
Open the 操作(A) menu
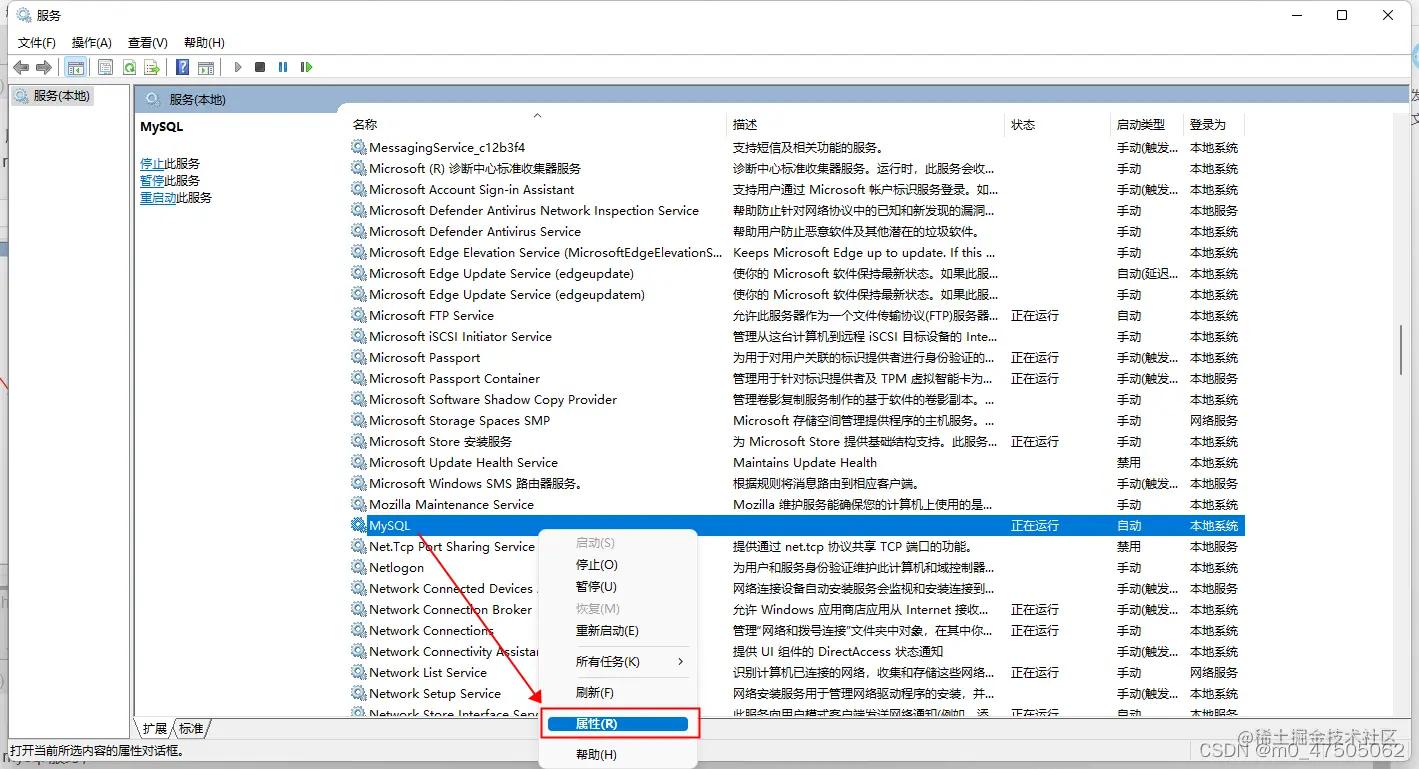pyautogui.click(x=92, y=42)
